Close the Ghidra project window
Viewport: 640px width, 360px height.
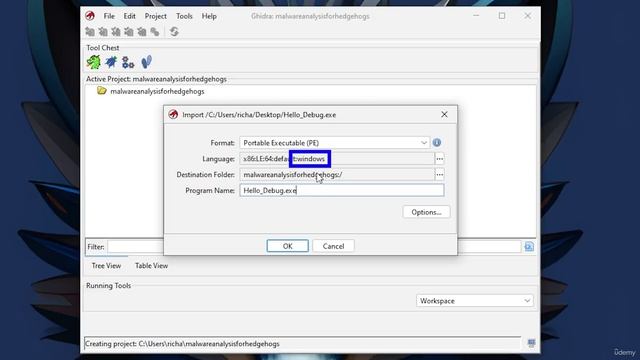[527, 16]
